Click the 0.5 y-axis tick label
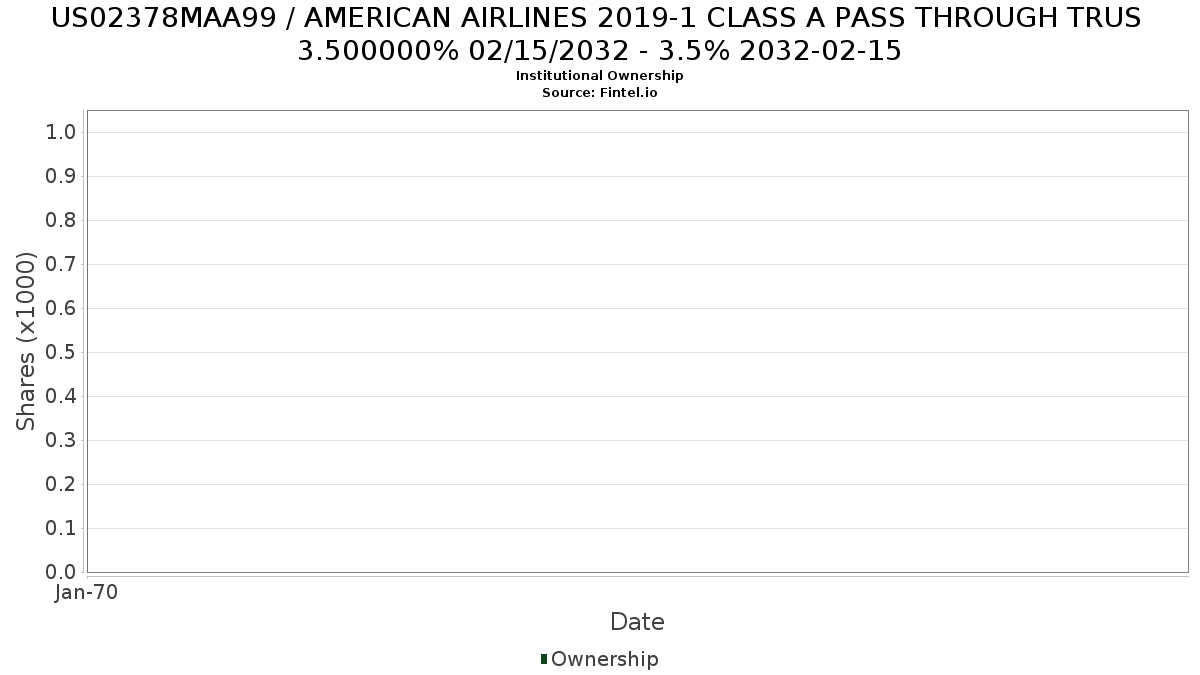The width and height of the screenshot is (1200, 675). [x=62, y=352]
